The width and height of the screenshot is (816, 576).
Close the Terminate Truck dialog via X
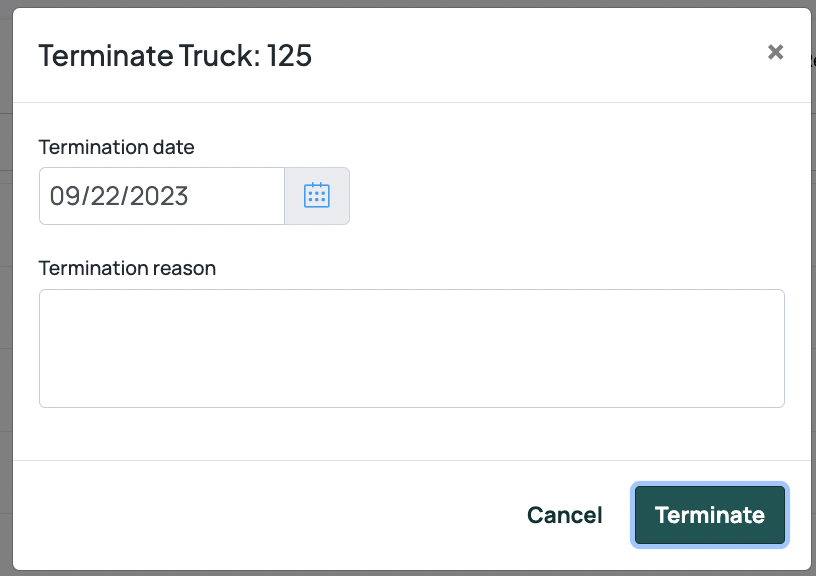[775, 52]
